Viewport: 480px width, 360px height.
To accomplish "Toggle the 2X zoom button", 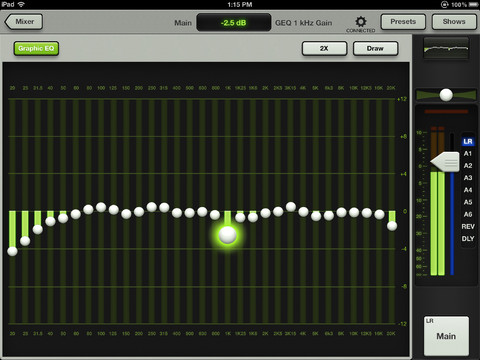I will [324, 48].
